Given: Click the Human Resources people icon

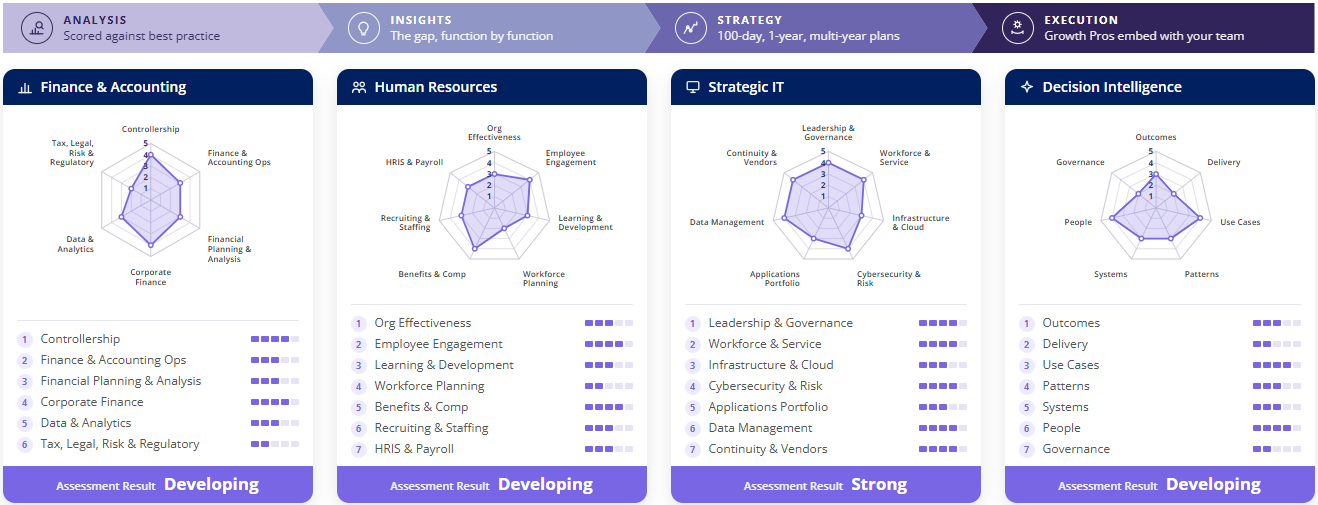Looking at the screenshot, I should point(359,88).
